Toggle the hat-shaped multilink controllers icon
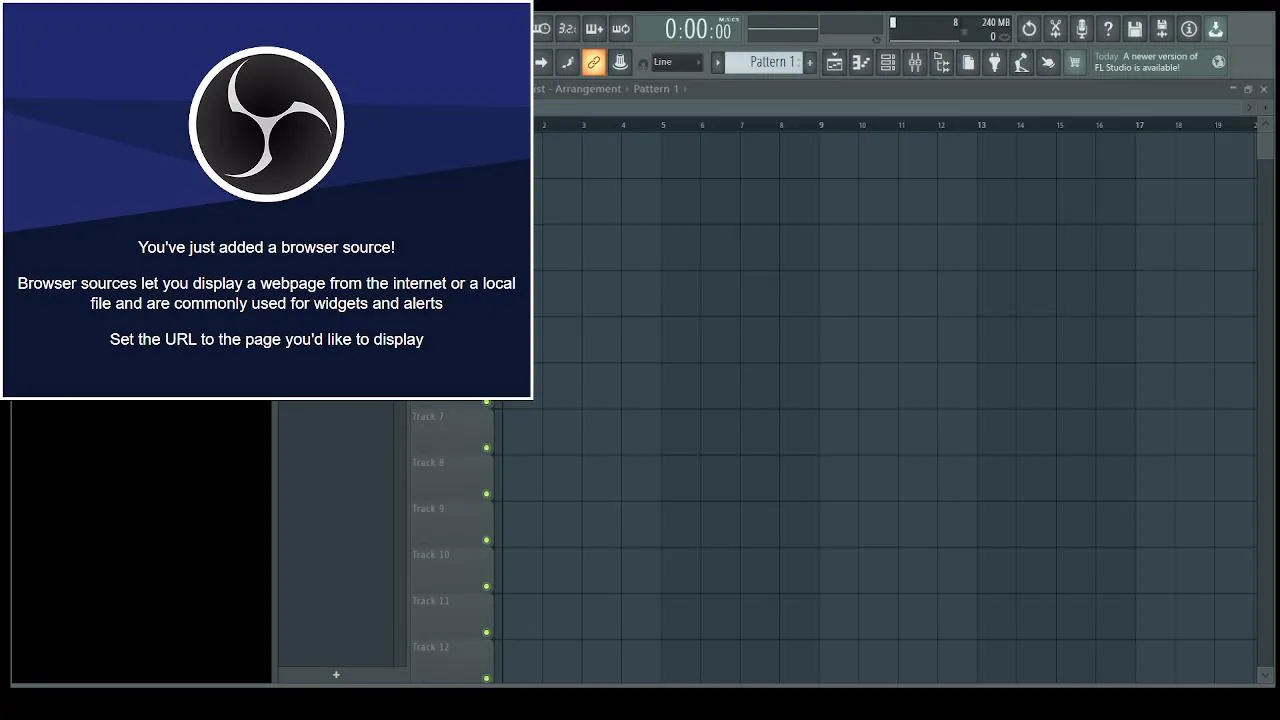The image size is (1280, 720). coord(621,62)
